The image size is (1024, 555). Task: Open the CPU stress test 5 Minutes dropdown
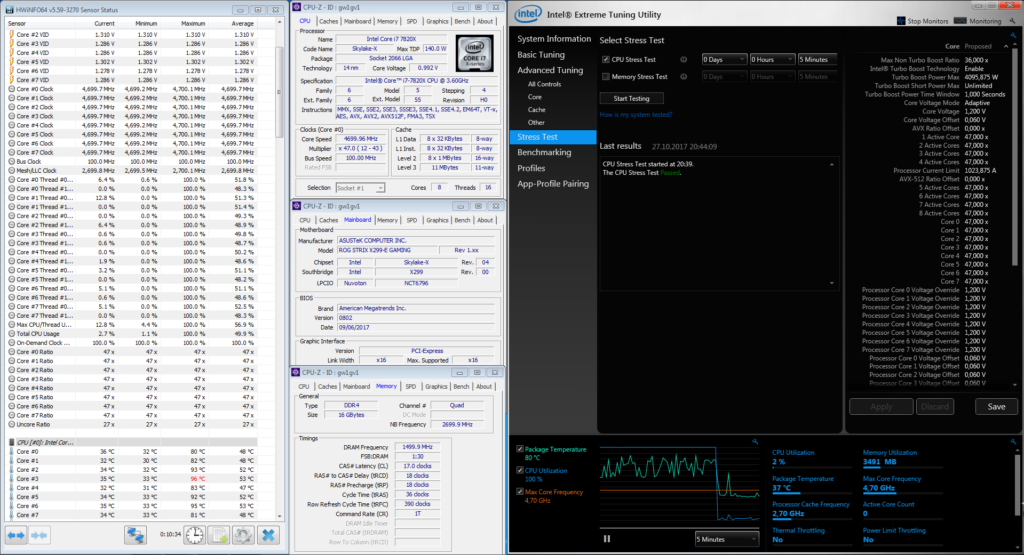(817, 59)
